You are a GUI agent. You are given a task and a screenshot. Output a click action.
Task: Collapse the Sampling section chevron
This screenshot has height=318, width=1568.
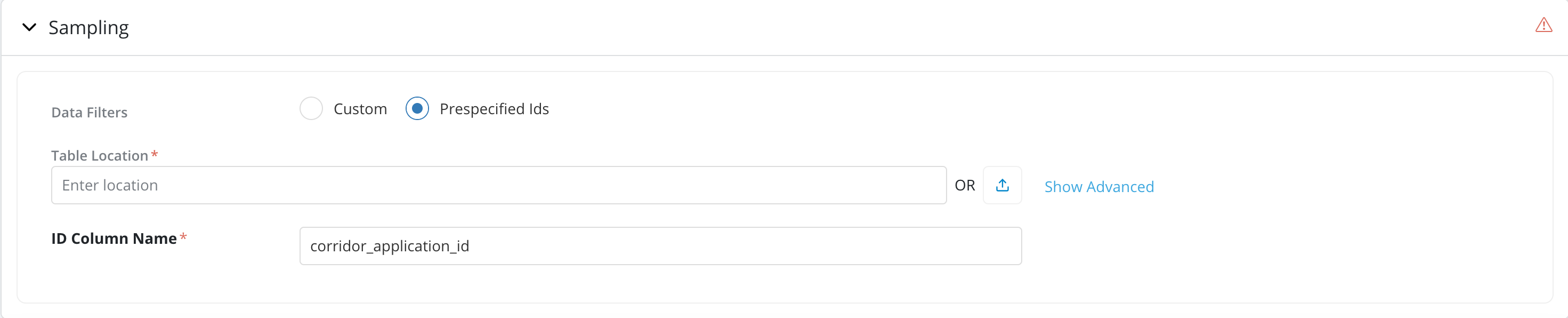point(29,27)
